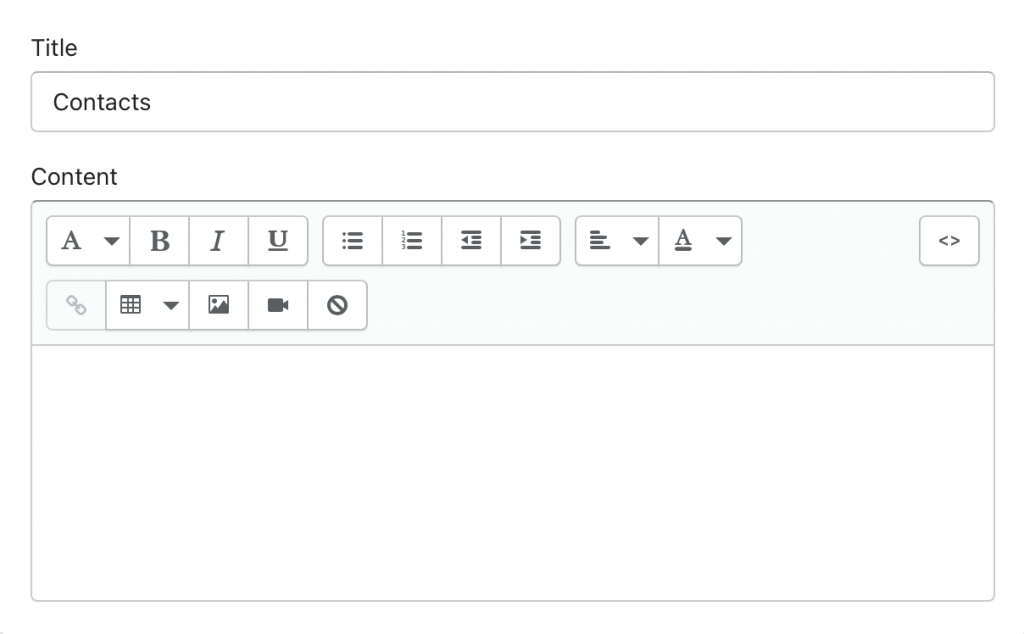Click inside the Title field
Screen dimensions: 1024x634
pyautogui.click(x=512, y=101)
